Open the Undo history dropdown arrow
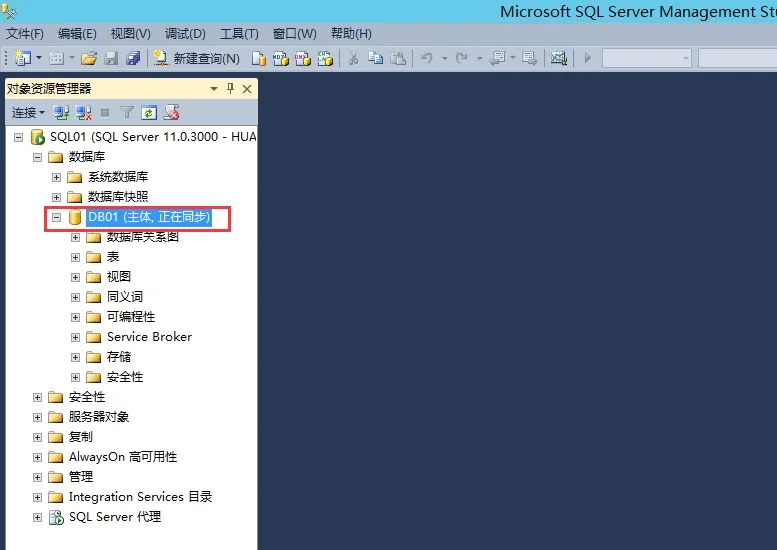 [444, 58]
